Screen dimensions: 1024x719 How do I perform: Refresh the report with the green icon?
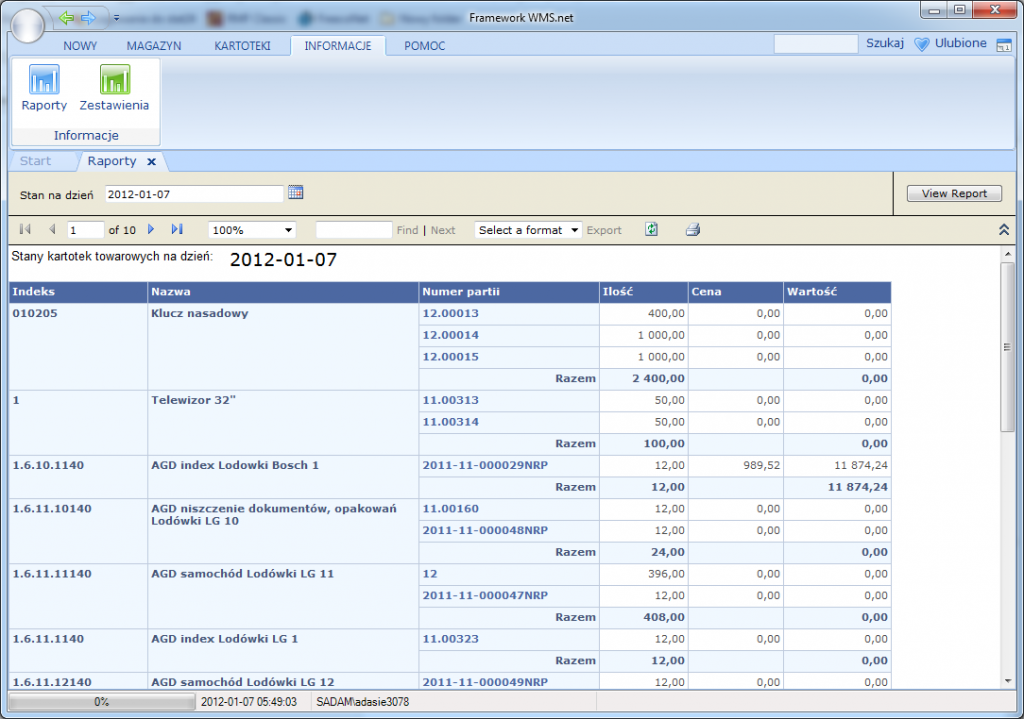tap(651, 230)
